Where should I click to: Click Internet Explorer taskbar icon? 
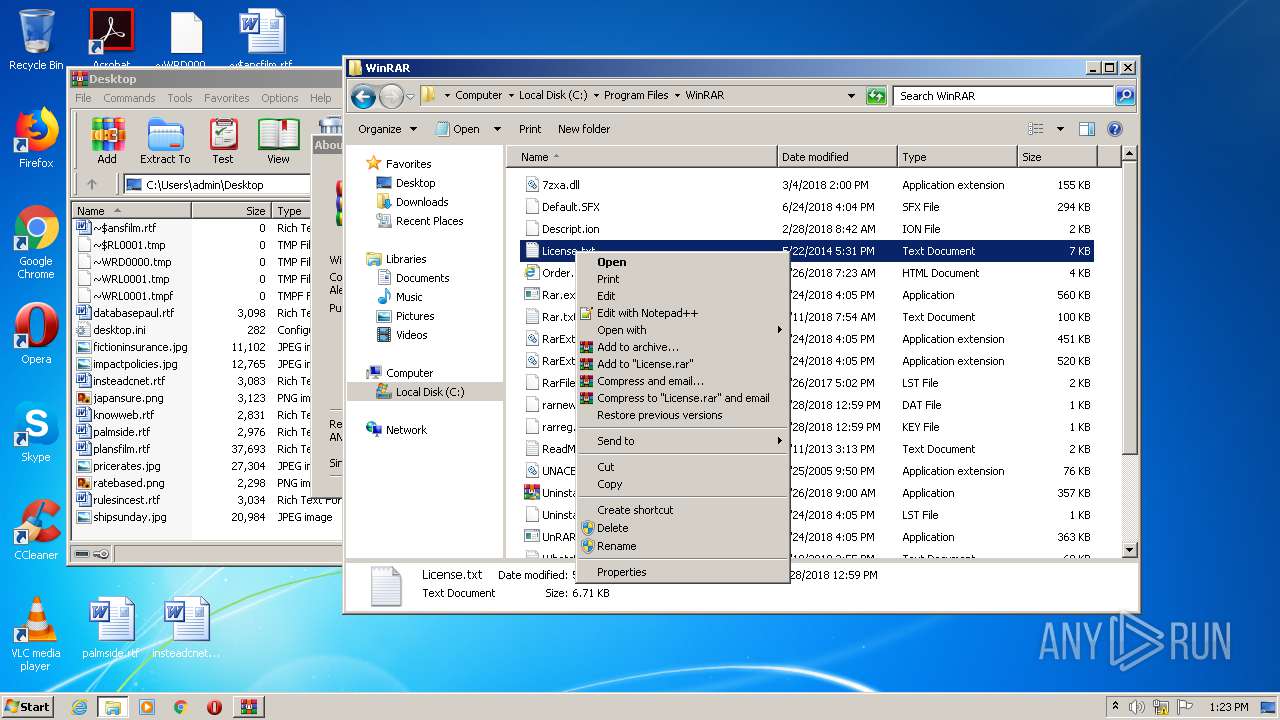[79, 707]
